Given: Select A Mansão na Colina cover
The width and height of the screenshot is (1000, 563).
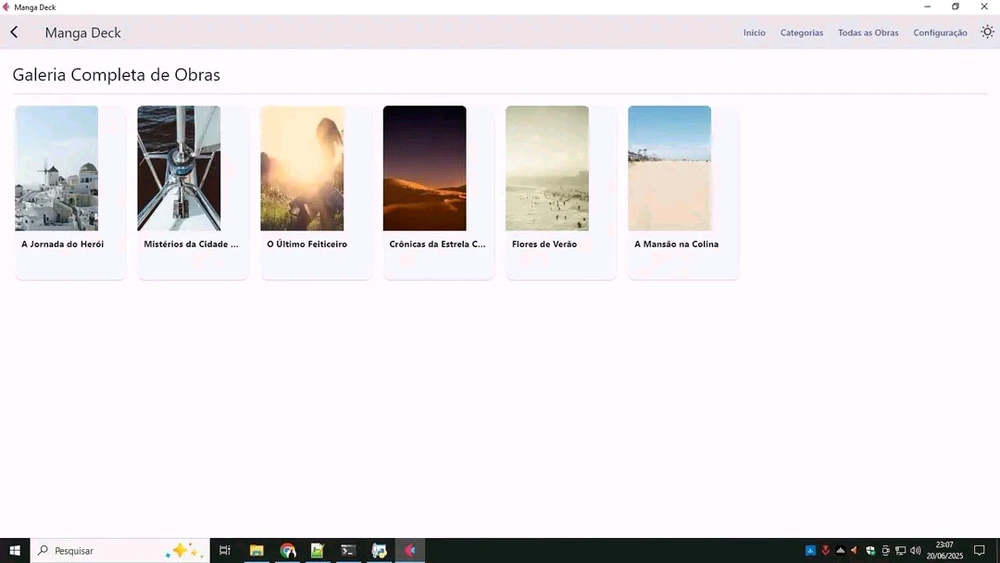Looking at the screenshot, I should [669, 168].
